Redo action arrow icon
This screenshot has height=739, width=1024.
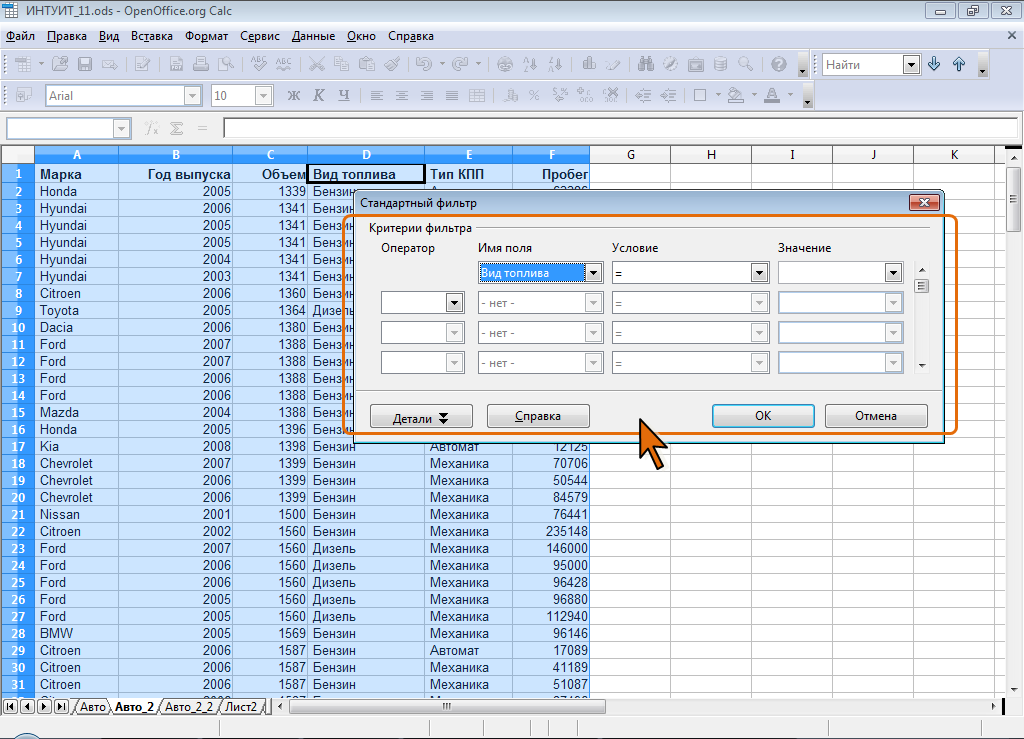pyautogui.click(x=460, y=64)
